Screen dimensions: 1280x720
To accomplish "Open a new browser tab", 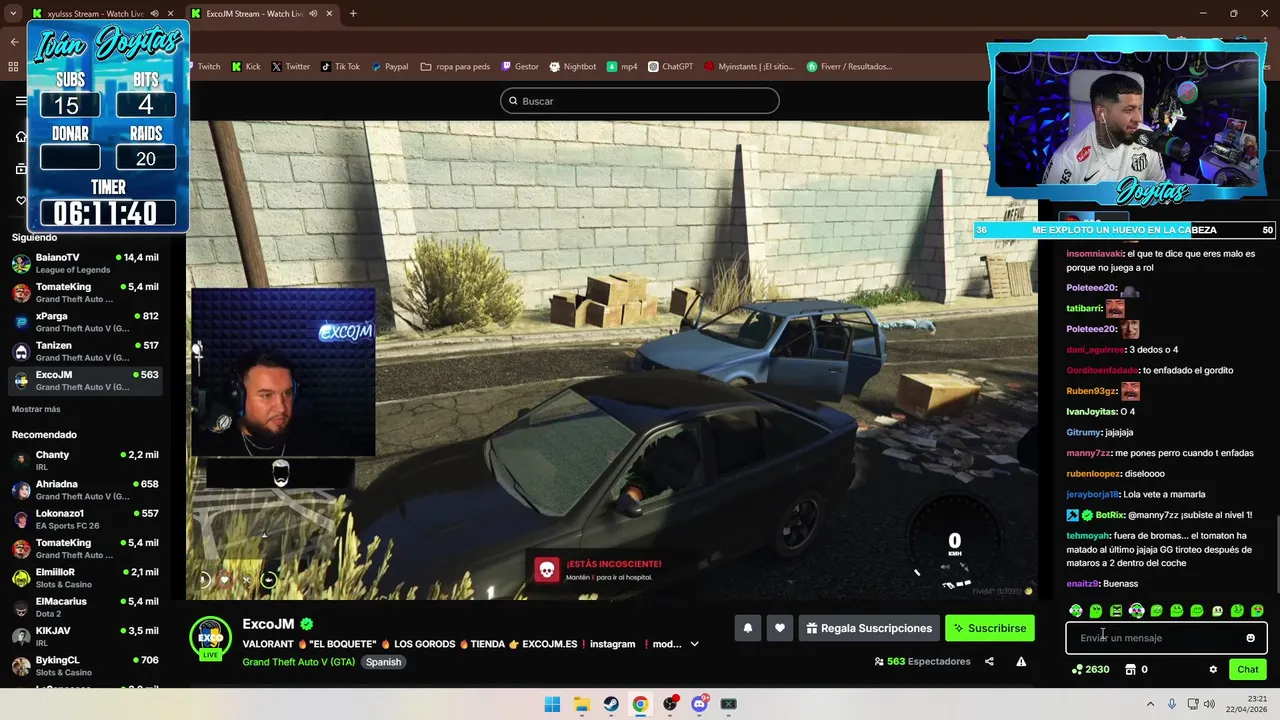I will [353, 14].
